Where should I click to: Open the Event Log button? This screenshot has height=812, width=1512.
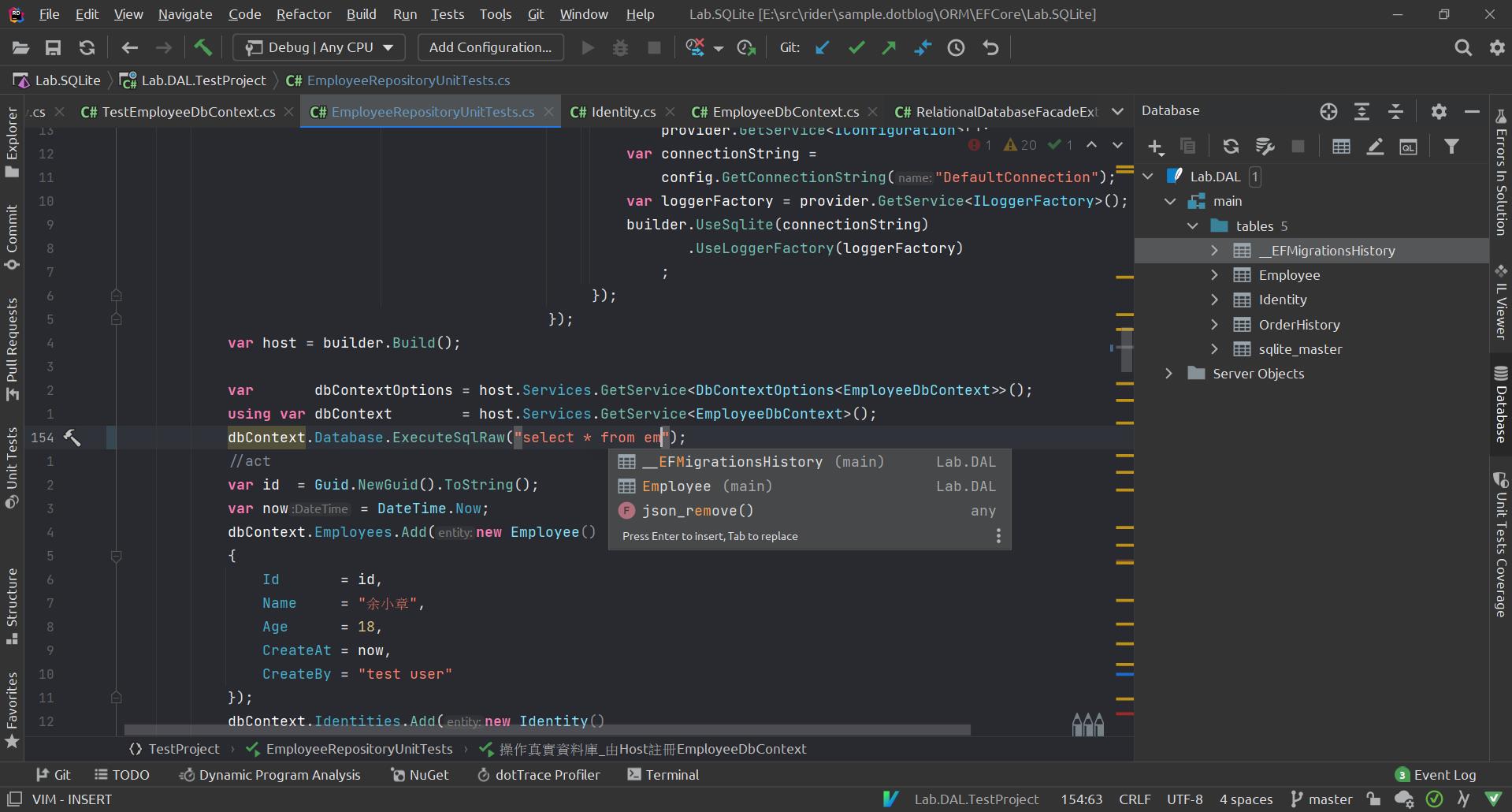(1436, 775)
